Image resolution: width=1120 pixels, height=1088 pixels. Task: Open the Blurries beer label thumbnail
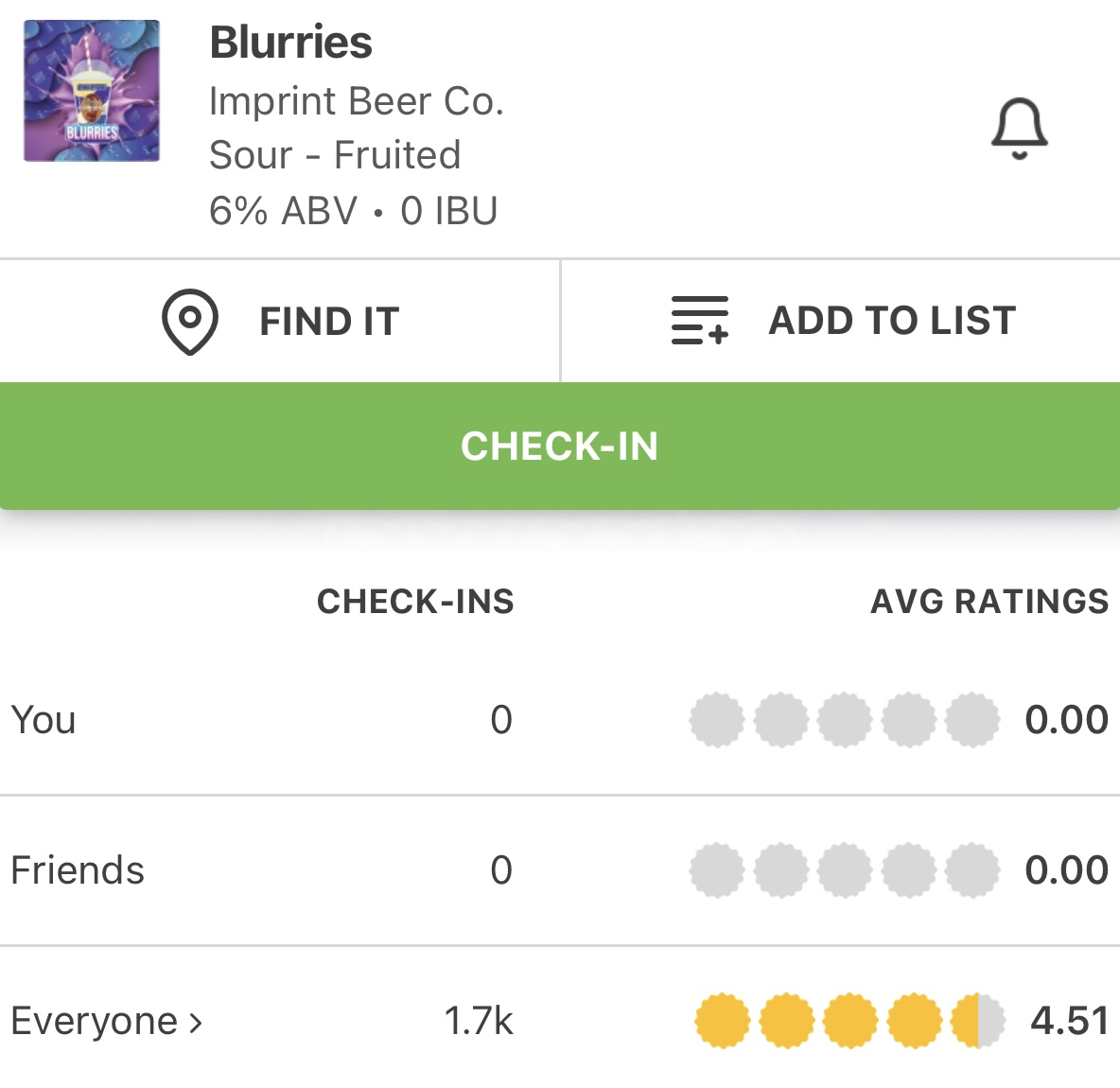pos(92,91)
